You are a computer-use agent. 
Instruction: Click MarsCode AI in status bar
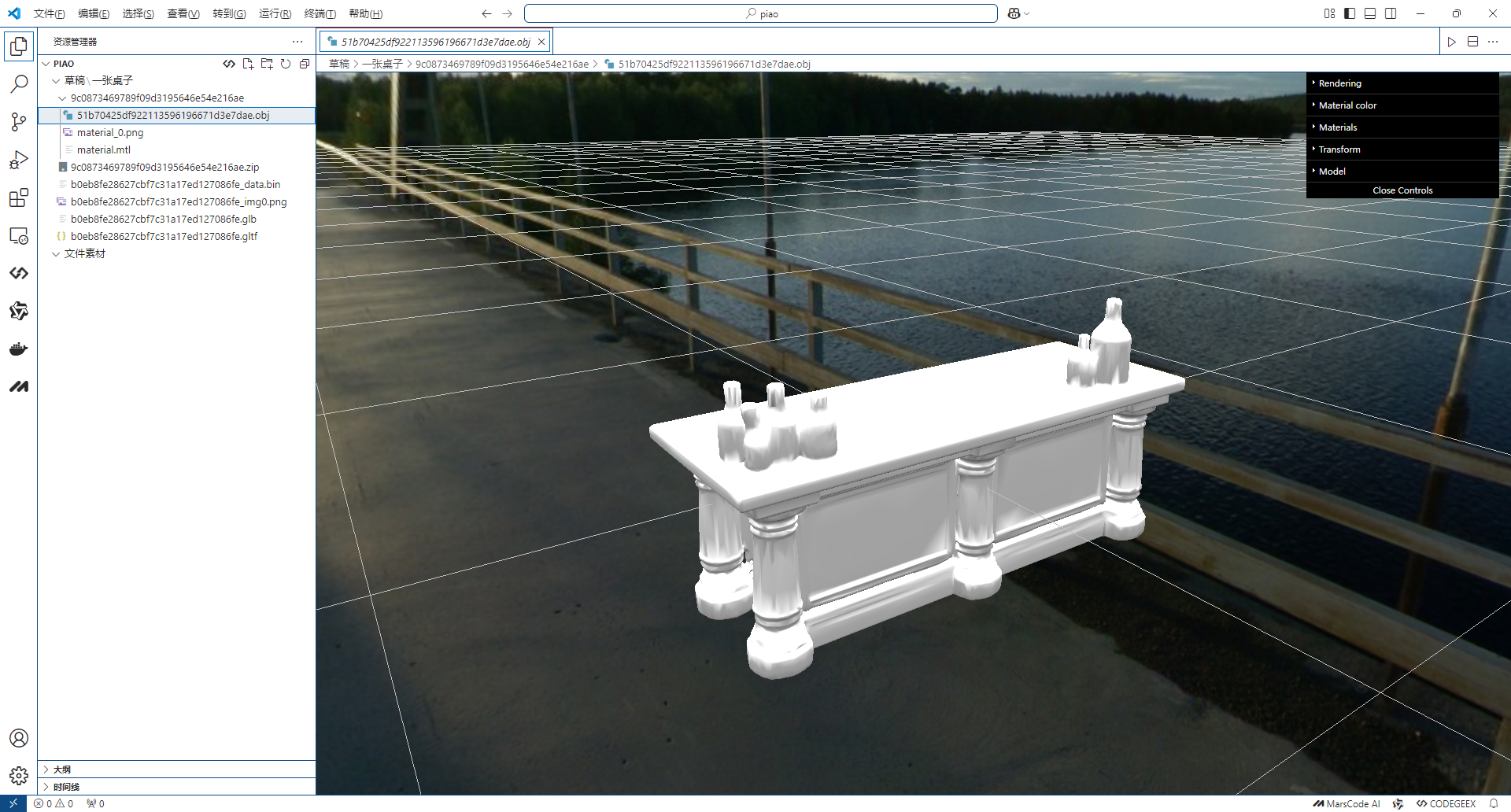1347,803
